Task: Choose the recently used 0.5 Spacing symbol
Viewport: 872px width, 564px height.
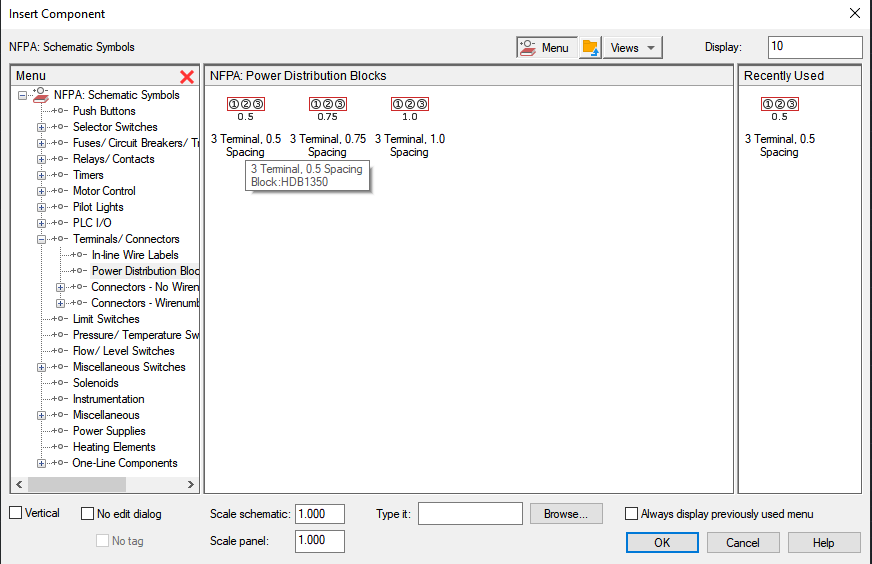Action: [779, 109]
